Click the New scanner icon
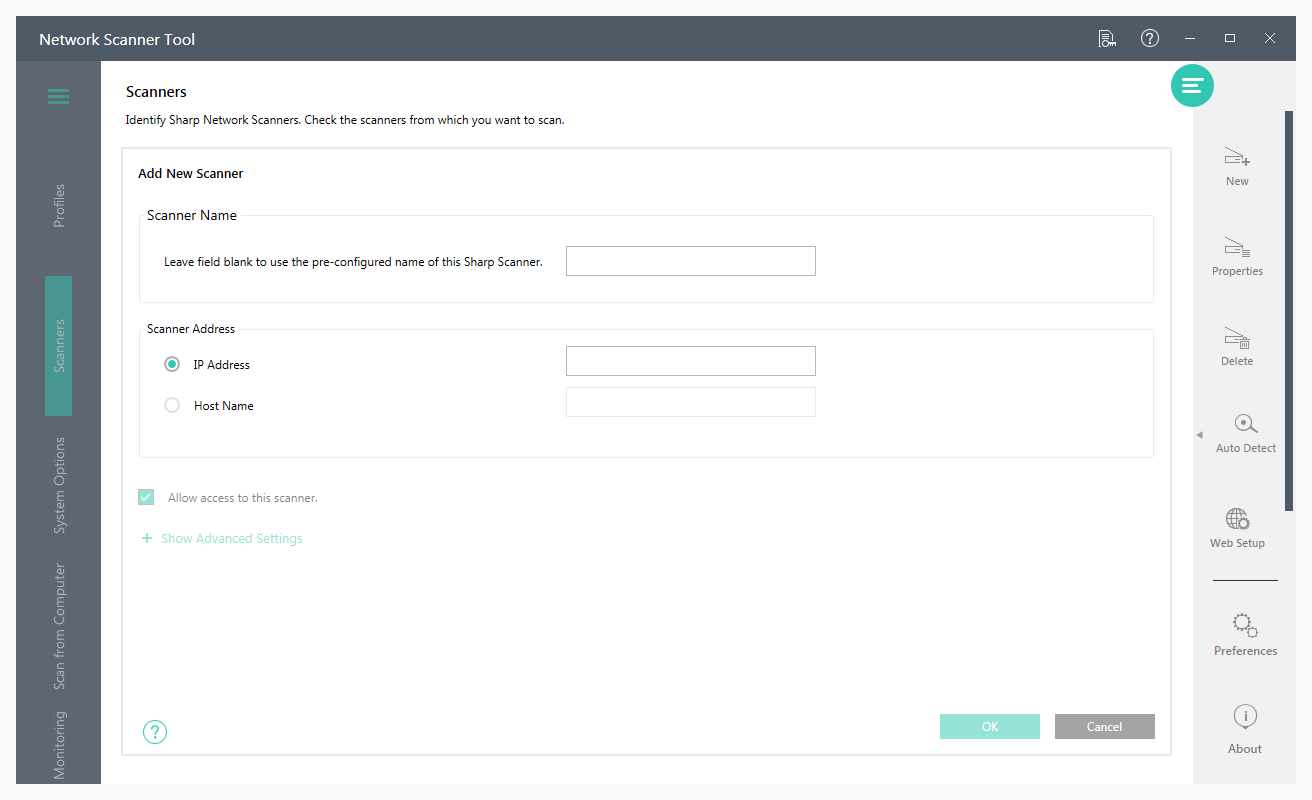The height and width of the screenshot is (800, 1312). (x=1237, y=158)
